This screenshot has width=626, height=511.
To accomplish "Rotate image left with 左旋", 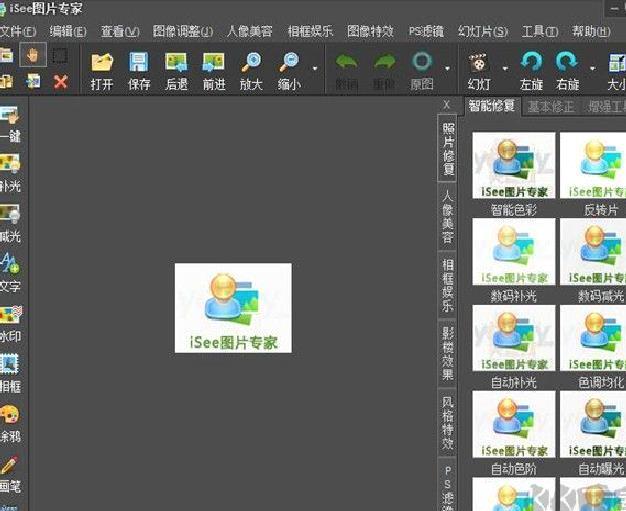I will 531,63.
